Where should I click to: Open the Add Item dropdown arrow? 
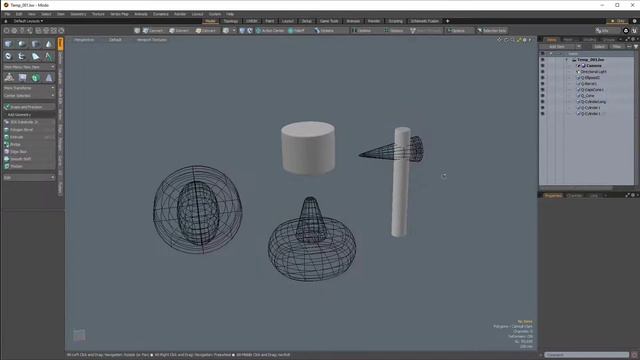pyautogui.click(x=578, y=47)
